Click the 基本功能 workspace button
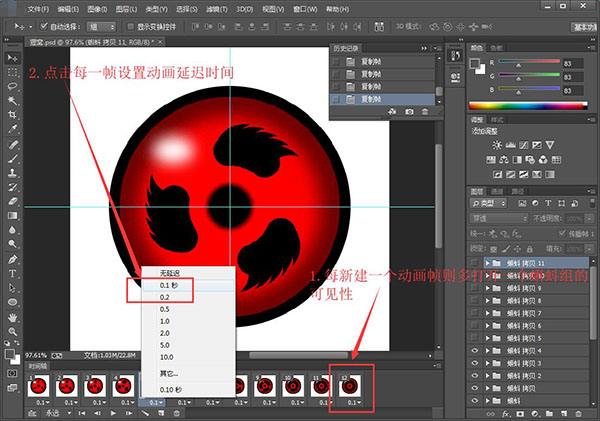The height and width of the screenshot is (421, 600). [x=584, y=27]
